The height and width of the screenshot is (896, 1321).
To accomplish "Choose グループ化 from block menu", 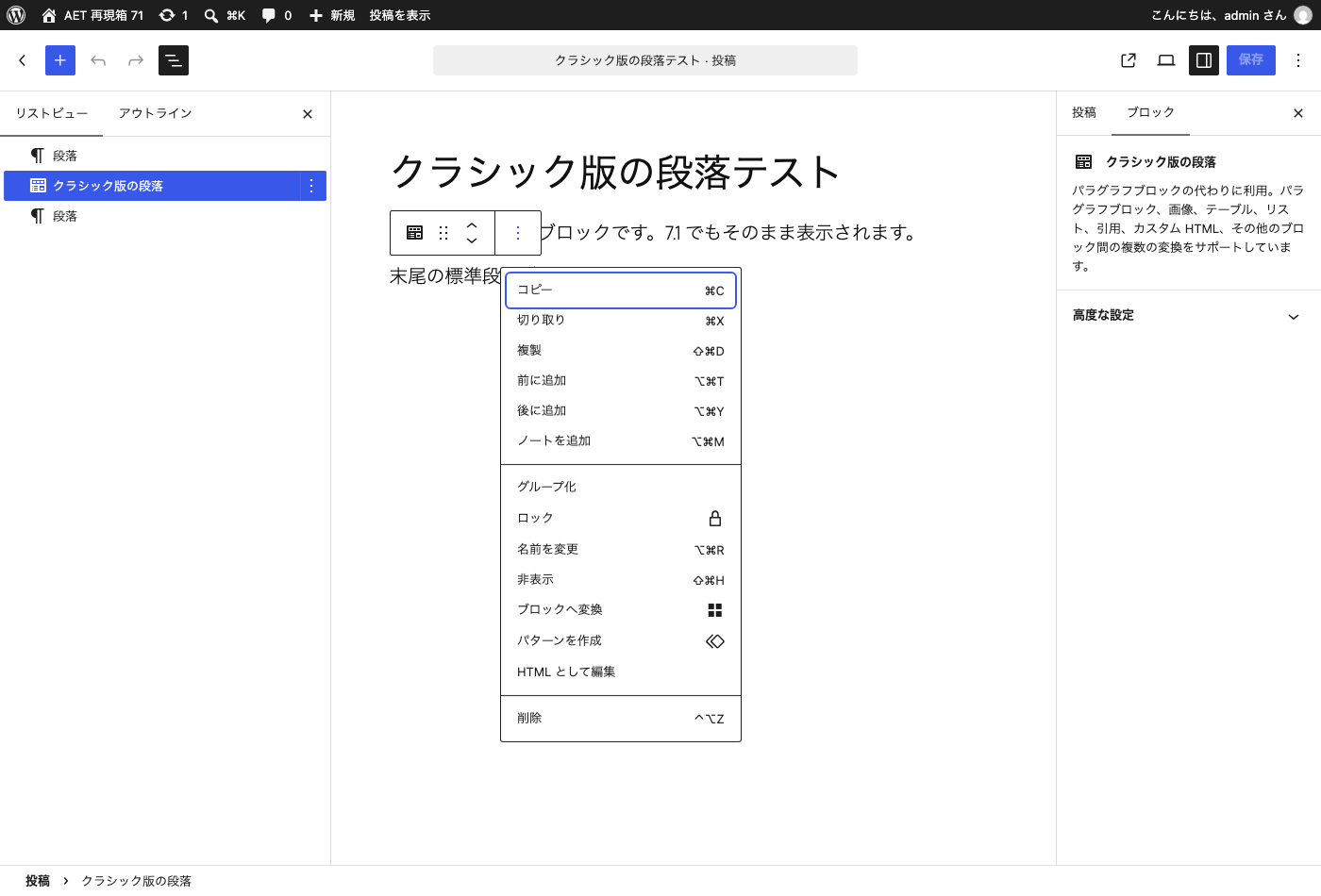I will coord(621,487).
